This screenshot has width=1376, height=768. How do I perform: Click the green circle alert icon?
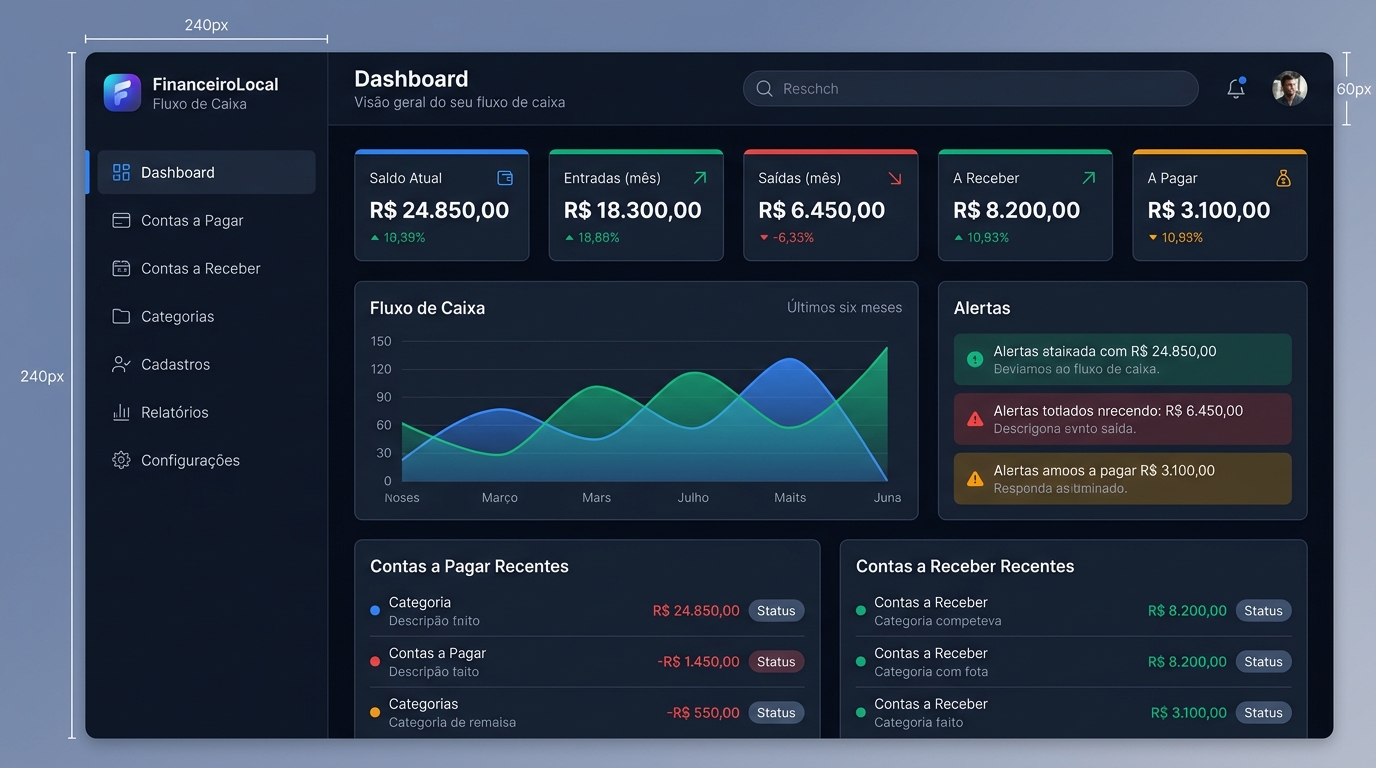click(975, 359)
